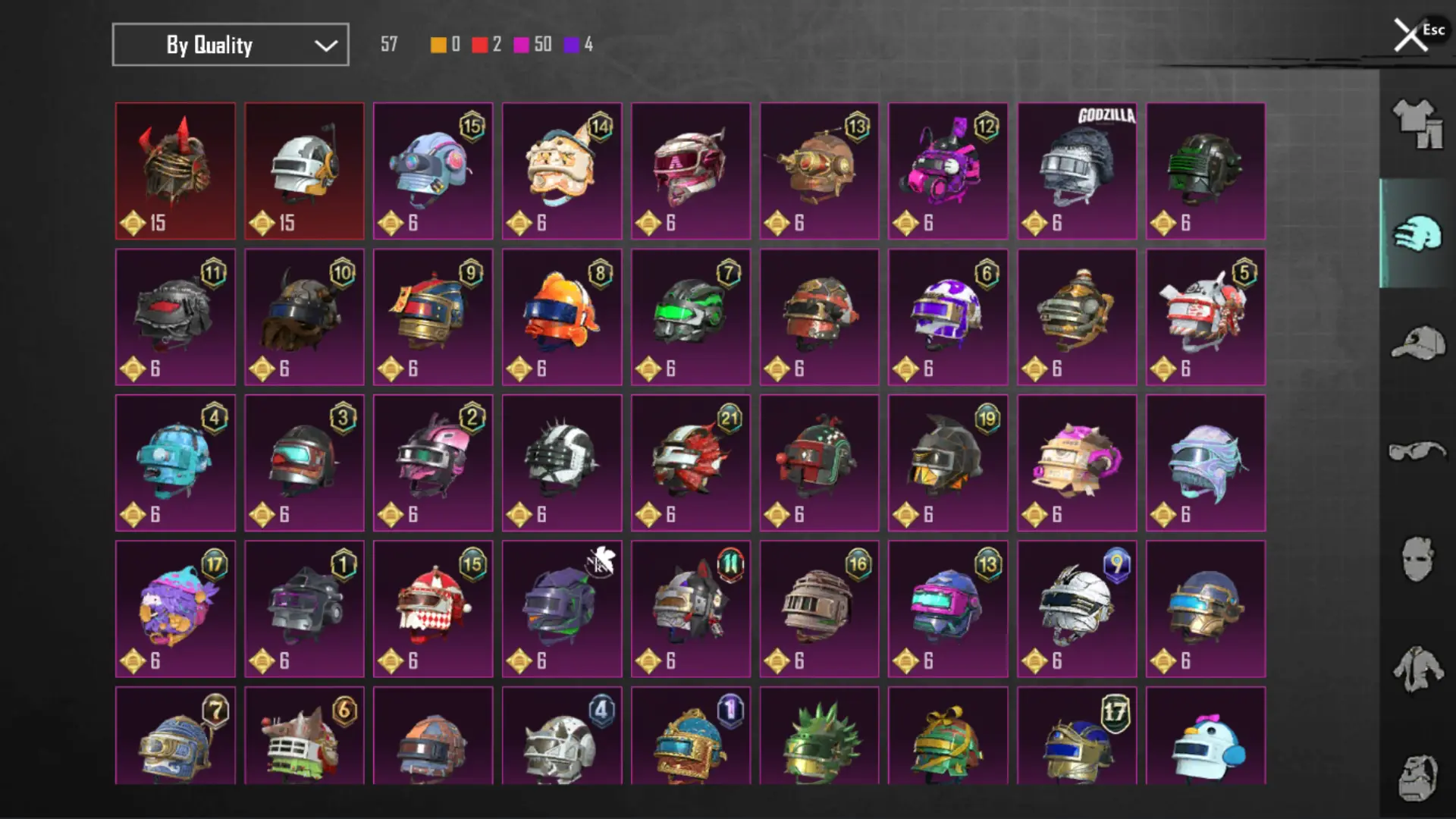
Task: Open the outfits clothing category icon
Action: [1417, 124]
